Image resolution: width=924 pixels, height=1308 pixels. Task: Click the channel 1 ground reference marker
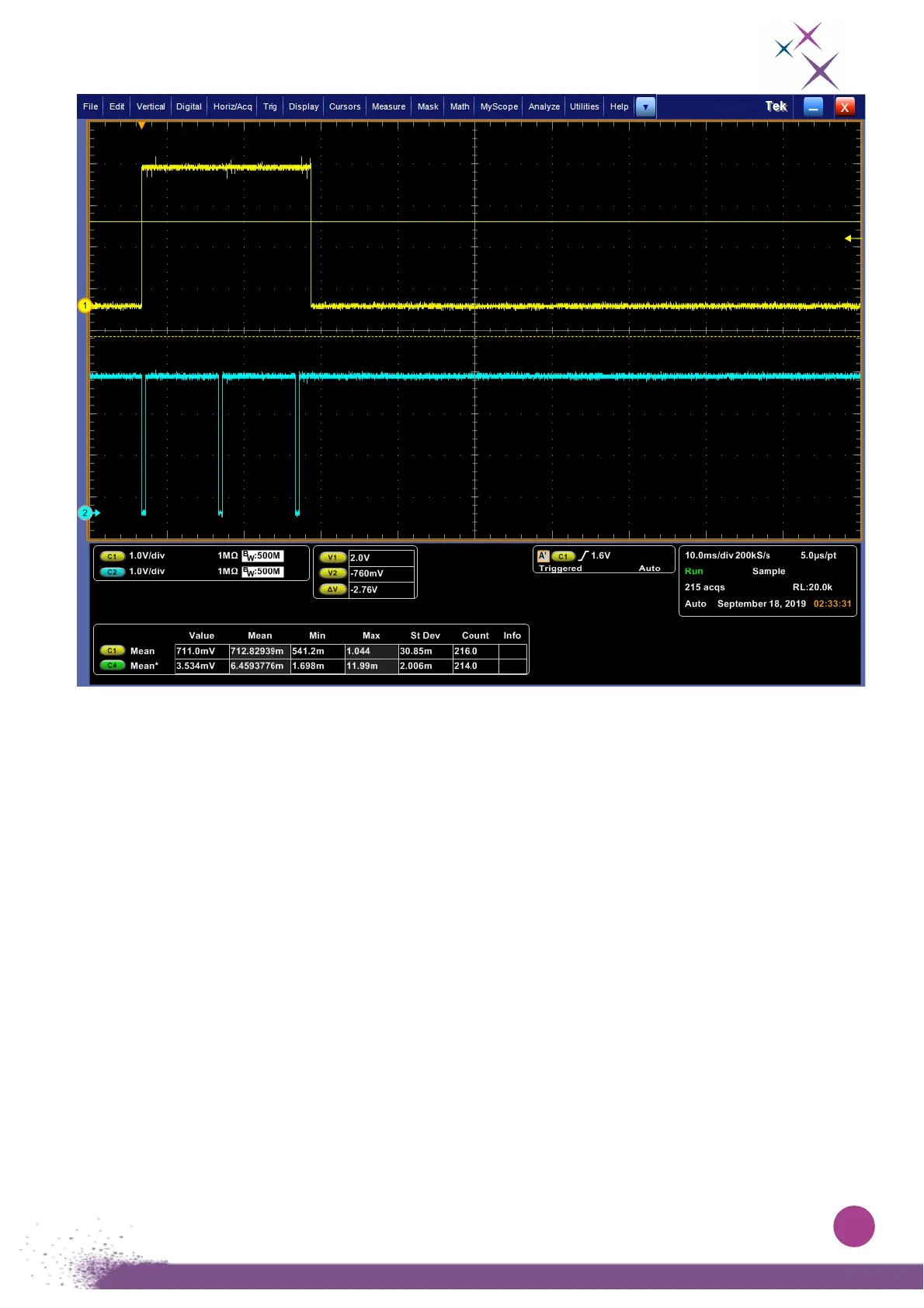coord(85,306)
